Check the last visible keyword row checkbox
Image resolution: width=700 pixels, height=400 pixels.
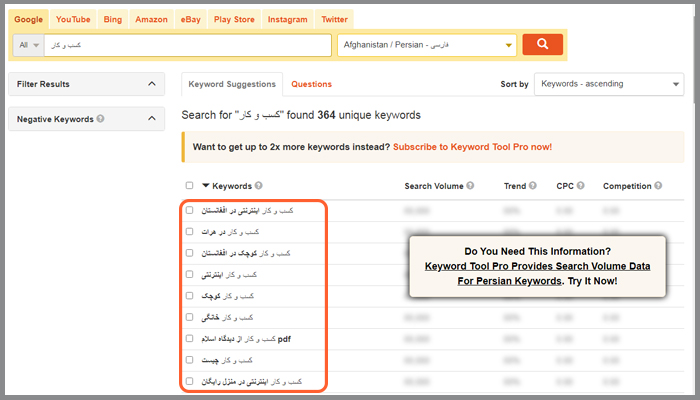point(189,381)
